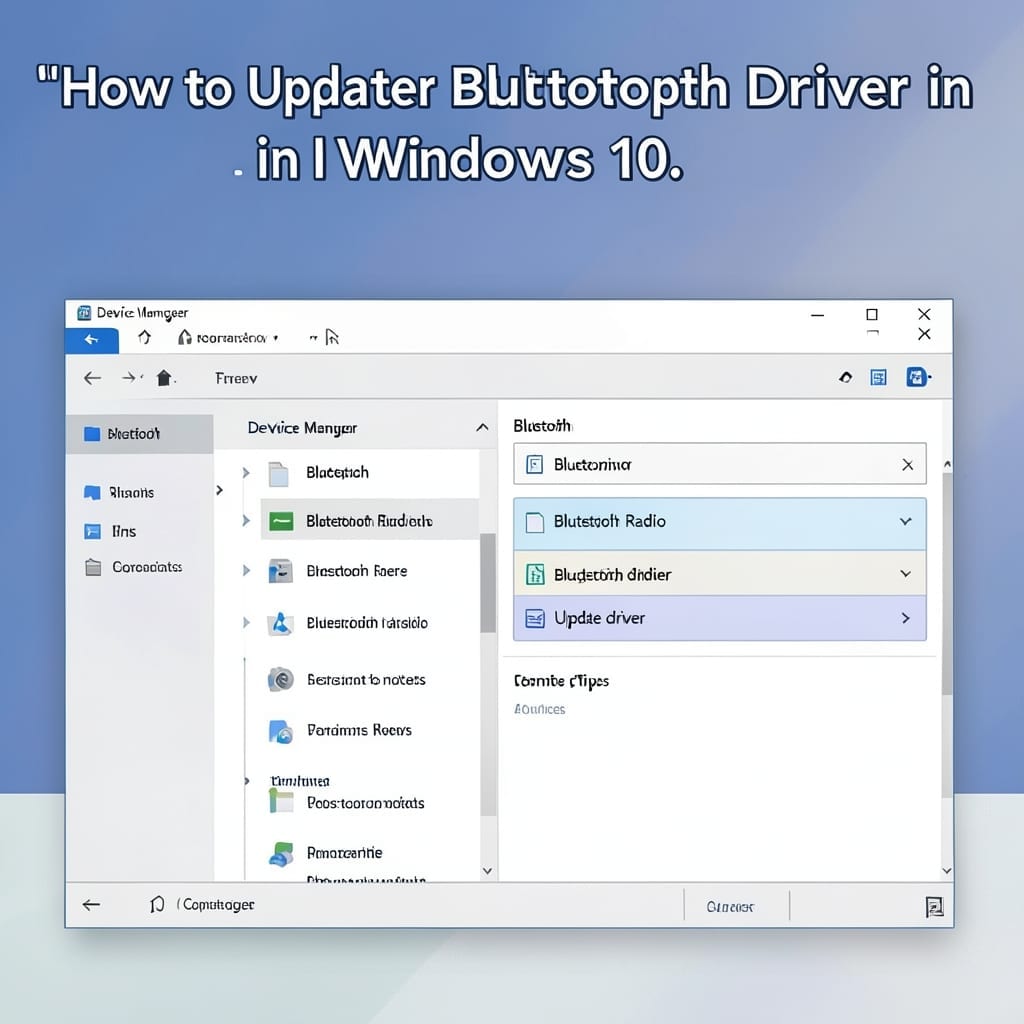
Task: Click the right panel scroll up arrow
Action: [947, 464]
